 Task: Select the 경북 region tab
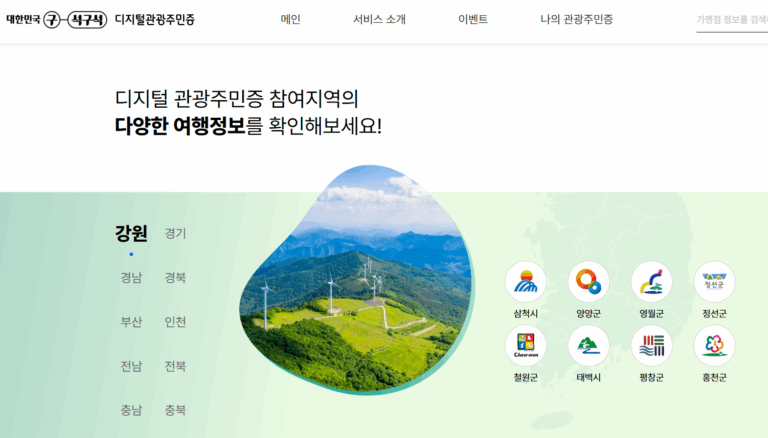(175, 278)
